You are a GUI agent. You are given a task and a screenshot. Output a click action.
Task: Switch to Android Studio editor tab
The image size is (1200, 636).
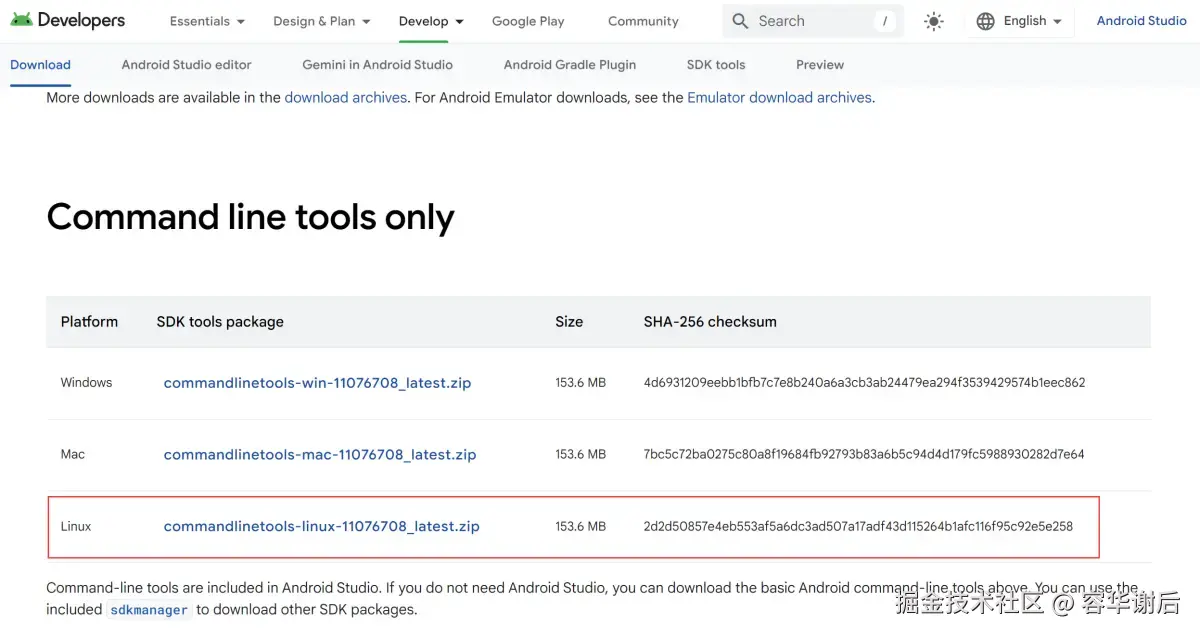point(187,65)
